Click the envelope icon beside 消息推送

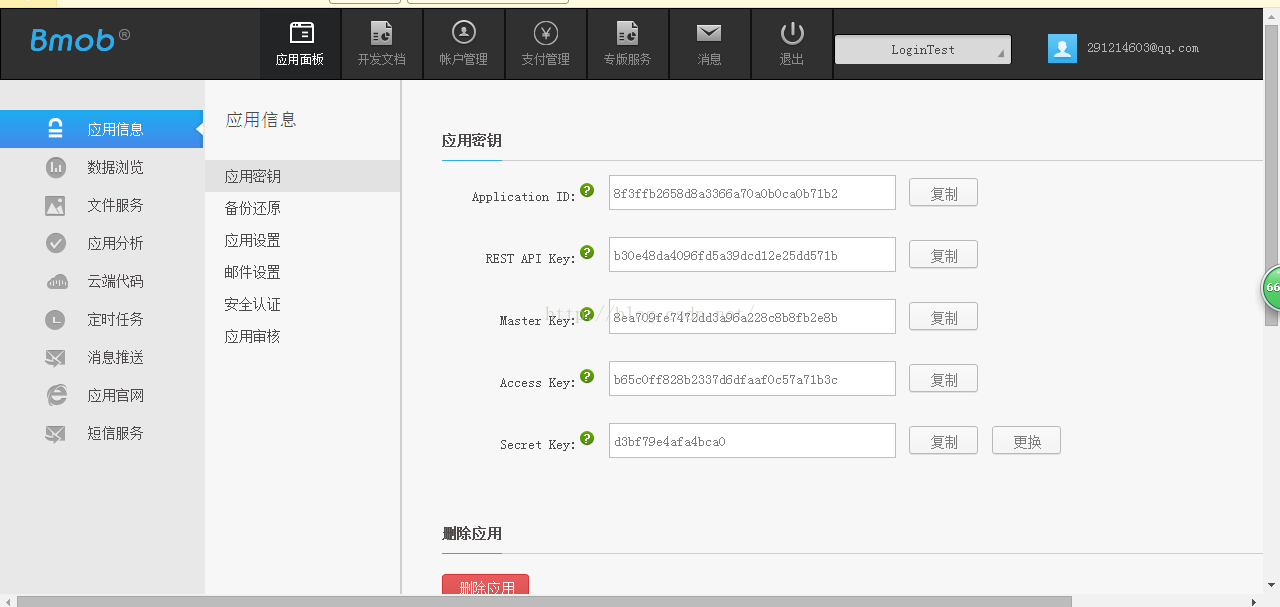56,358
